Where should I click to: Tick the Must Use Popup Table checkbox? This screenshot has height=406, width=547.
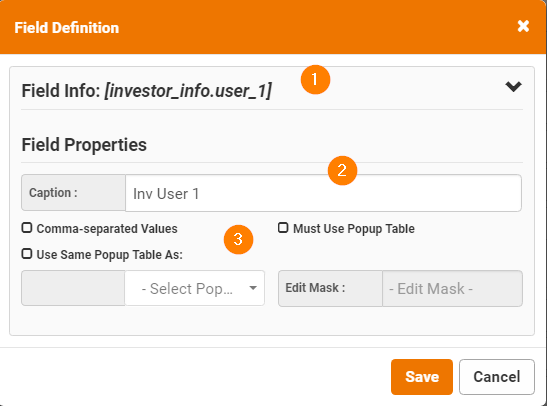pyautogui.click(x=283, y=228)
